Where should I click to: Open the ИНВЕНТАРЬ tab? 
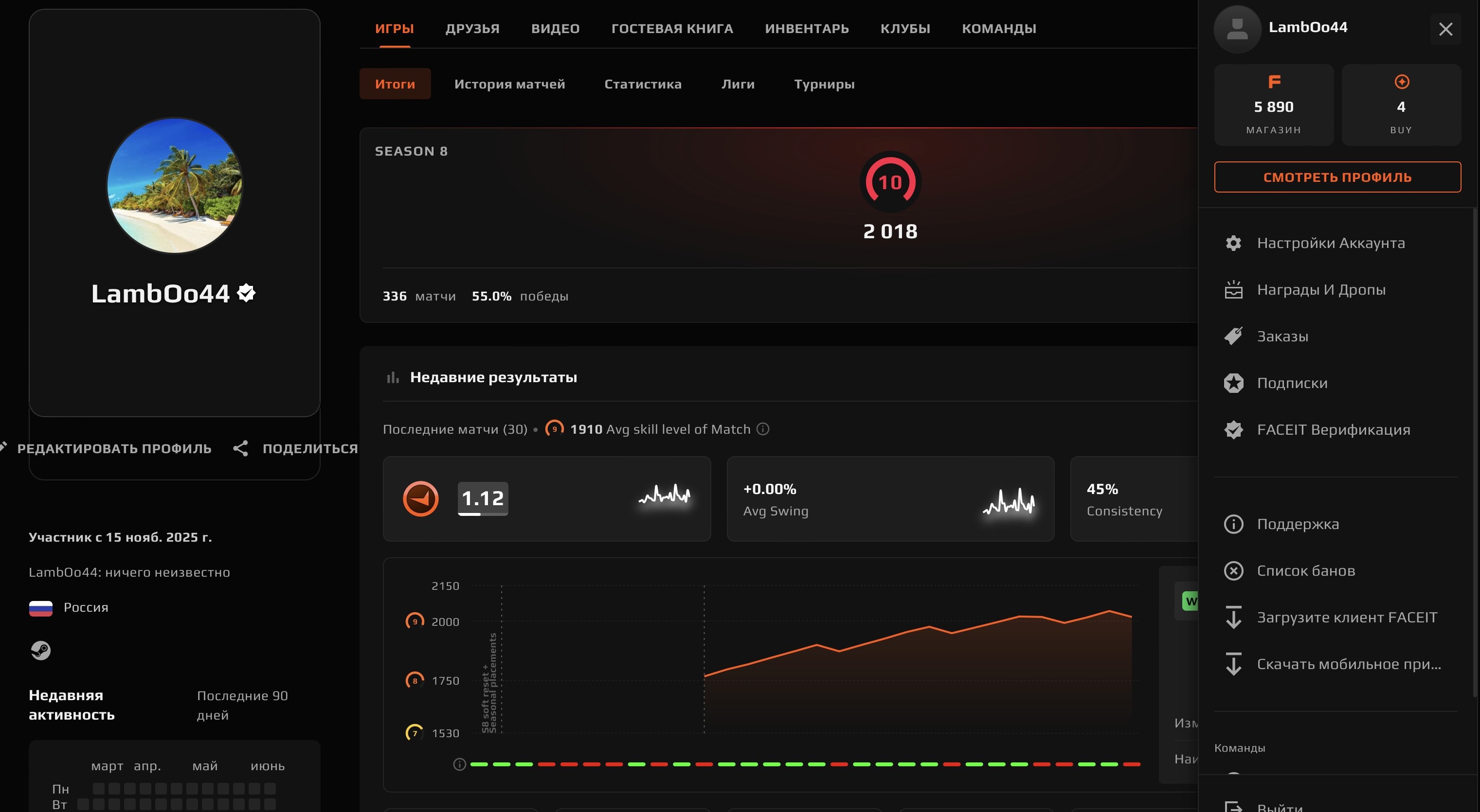(x=807, y=29)
